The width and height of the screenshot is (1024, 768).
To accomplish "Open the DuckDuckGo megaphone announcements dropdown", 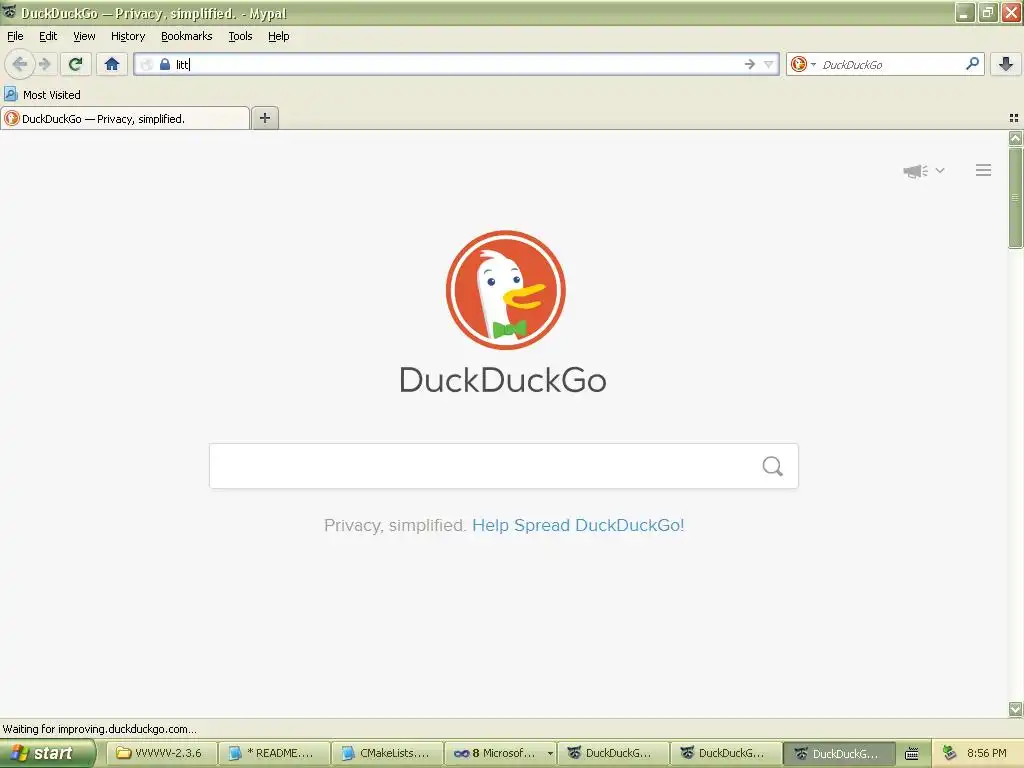I will click(923, 170).
